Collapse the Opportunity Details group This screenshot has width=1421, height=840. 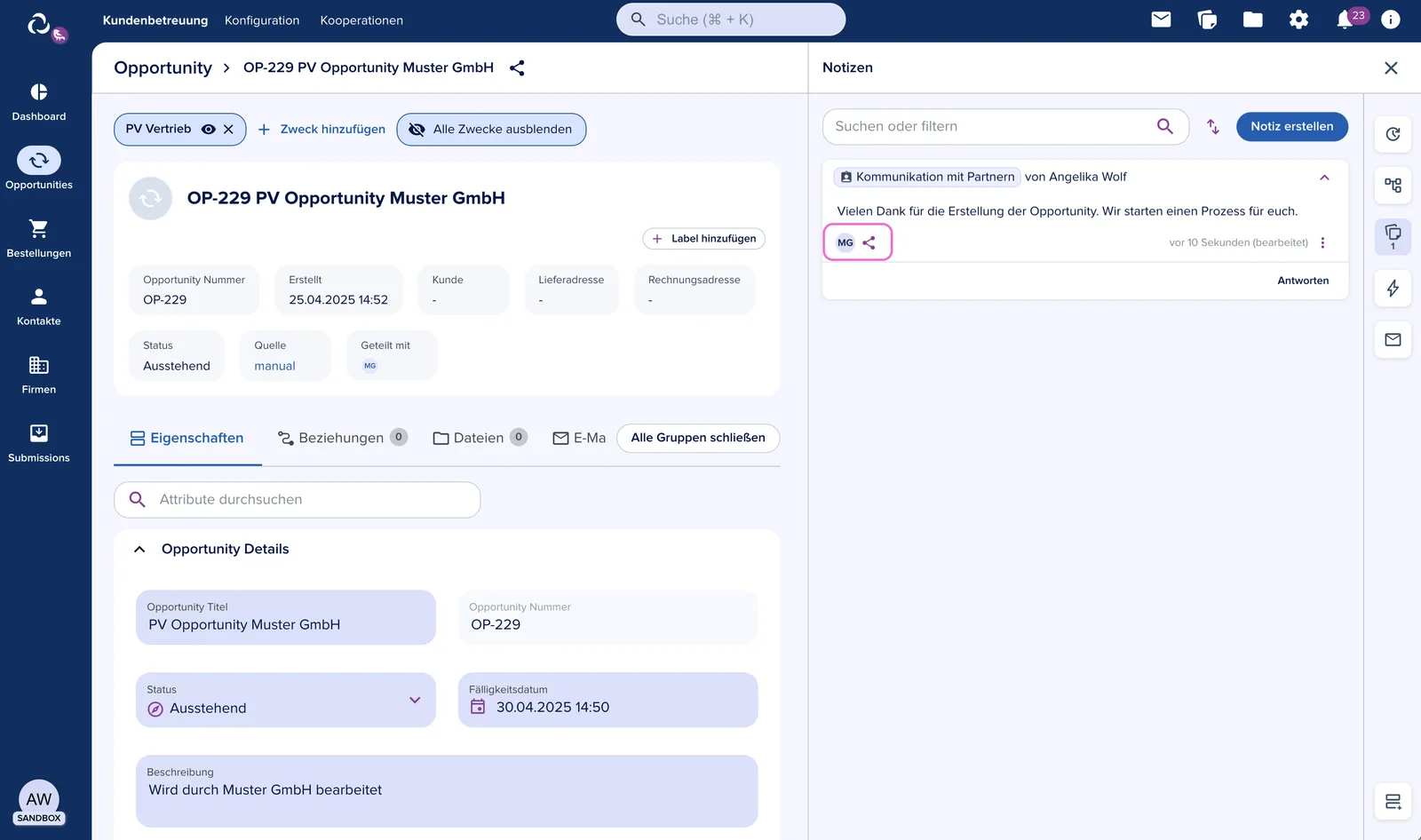[139, 550]
